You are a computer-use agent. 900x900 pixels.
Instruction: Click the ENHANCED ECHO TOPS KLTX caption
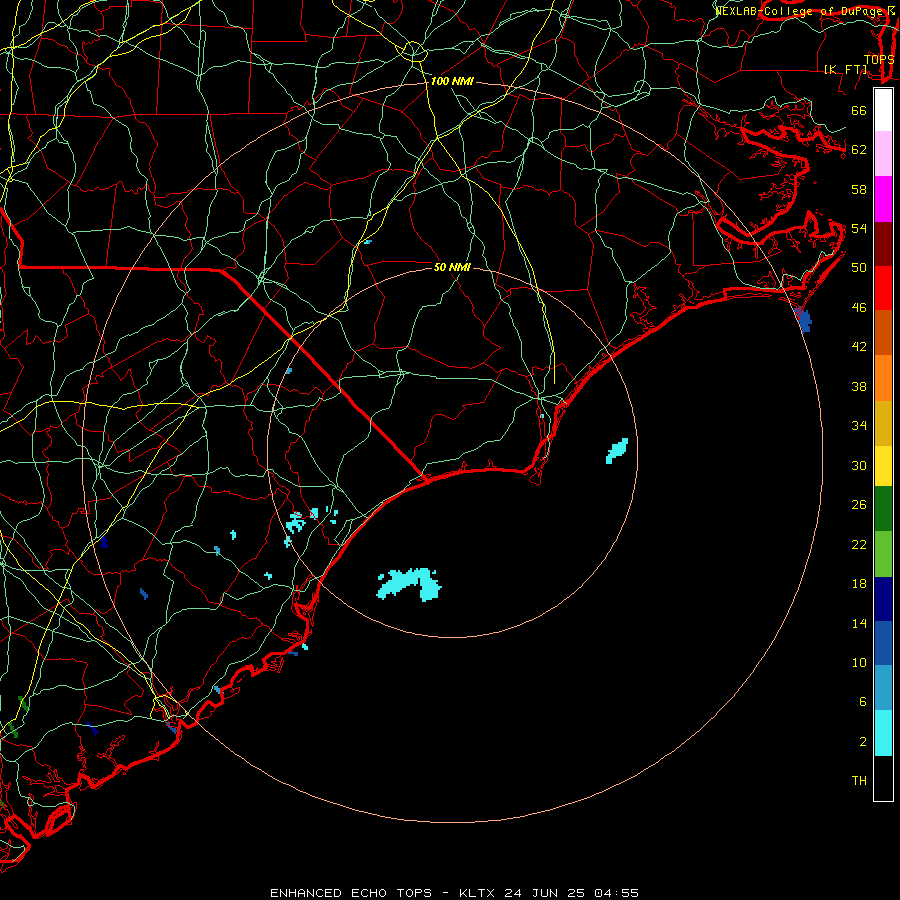(x=454, y=893)
